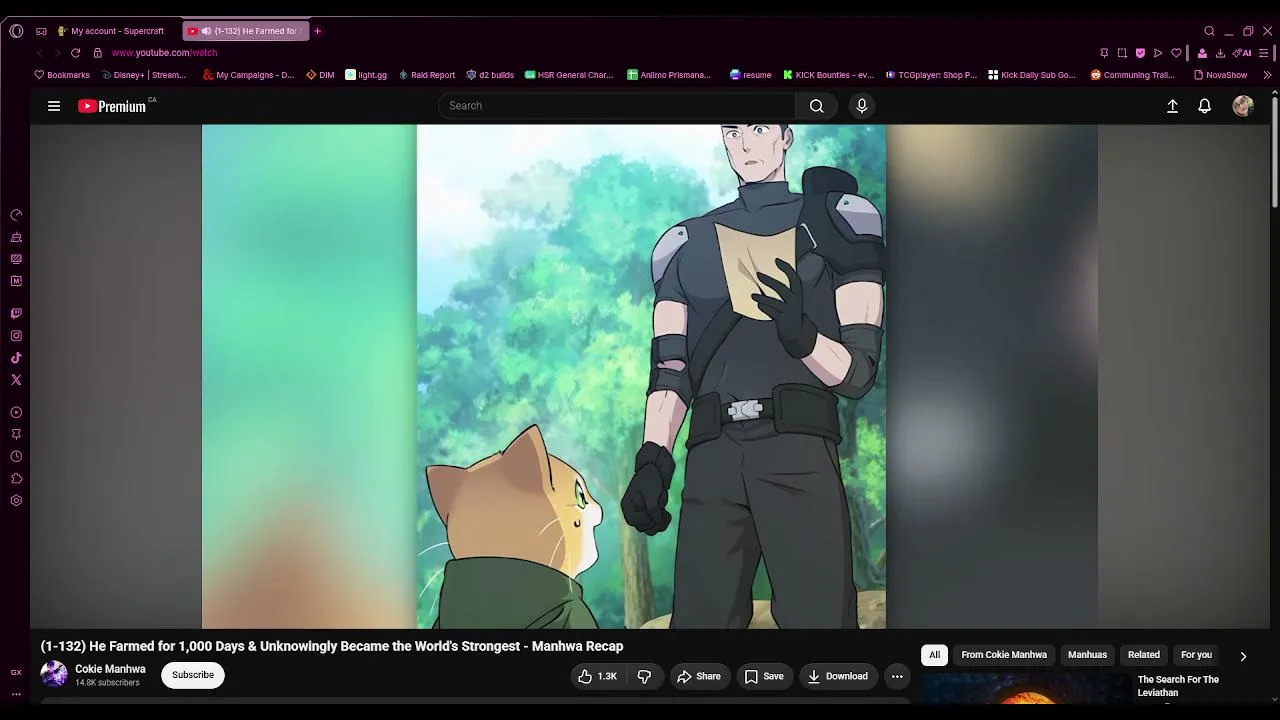Image resolution: width=1280 pixels, height=720 pixels.
Task: Open the Opera menu logo button
Action: 16,31
